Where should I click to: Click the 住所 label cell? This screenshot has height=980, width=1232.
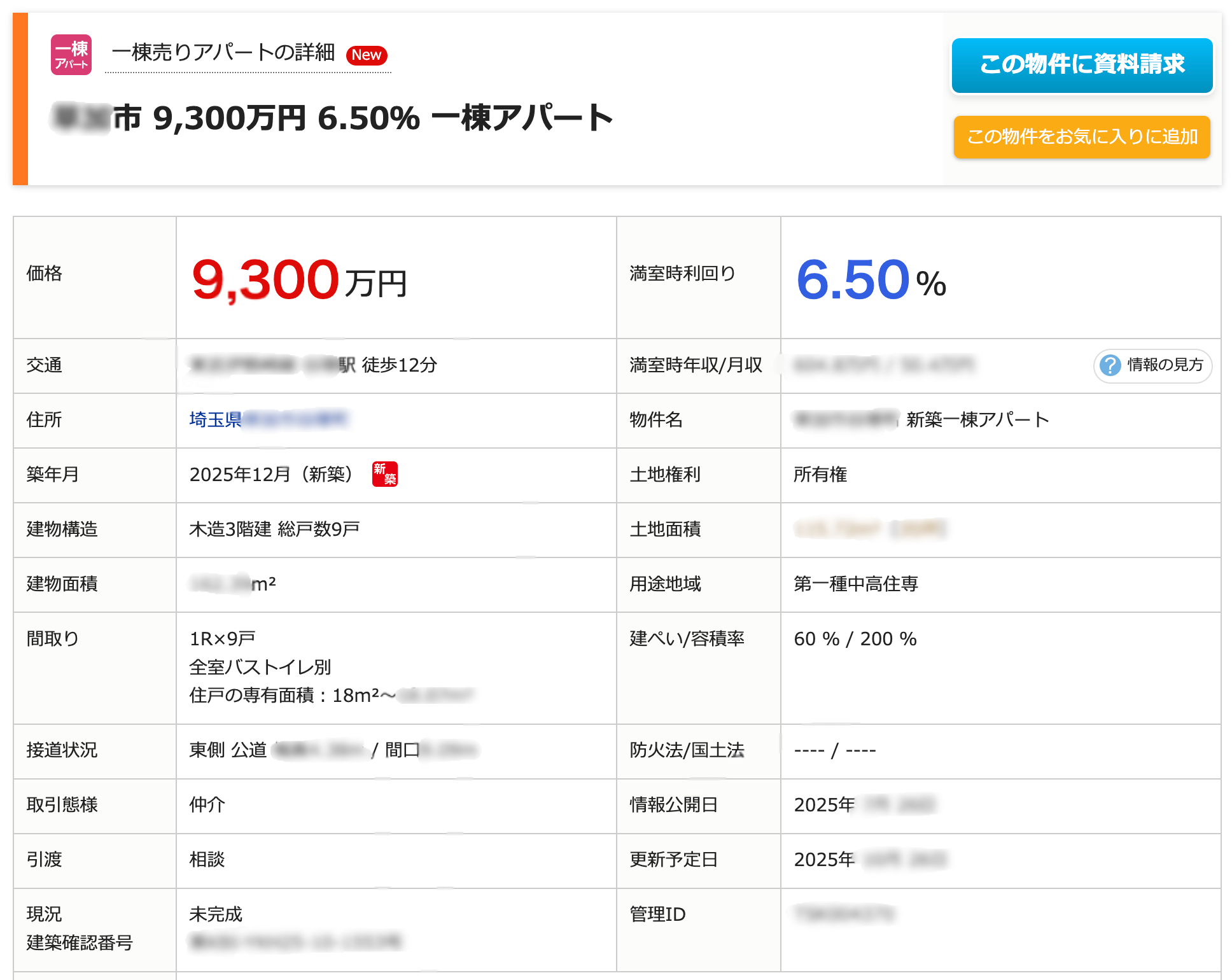(95, 421)
